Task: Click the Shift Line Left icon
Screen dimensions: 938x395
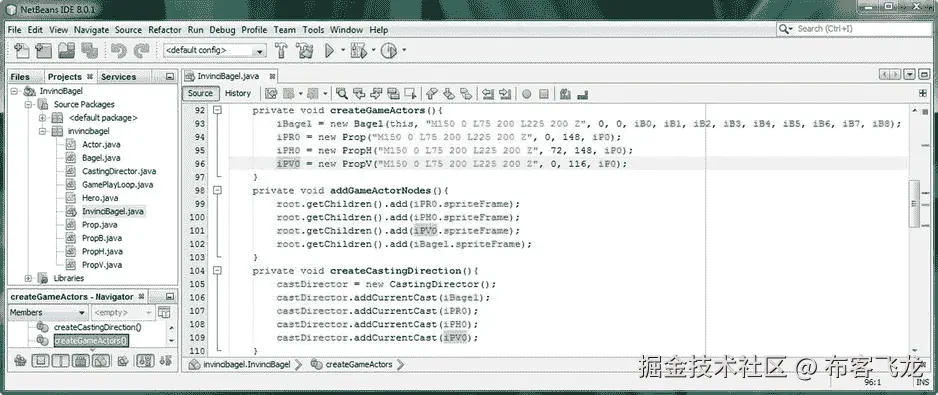Action: pyautogui.click(x=488, y=93)
